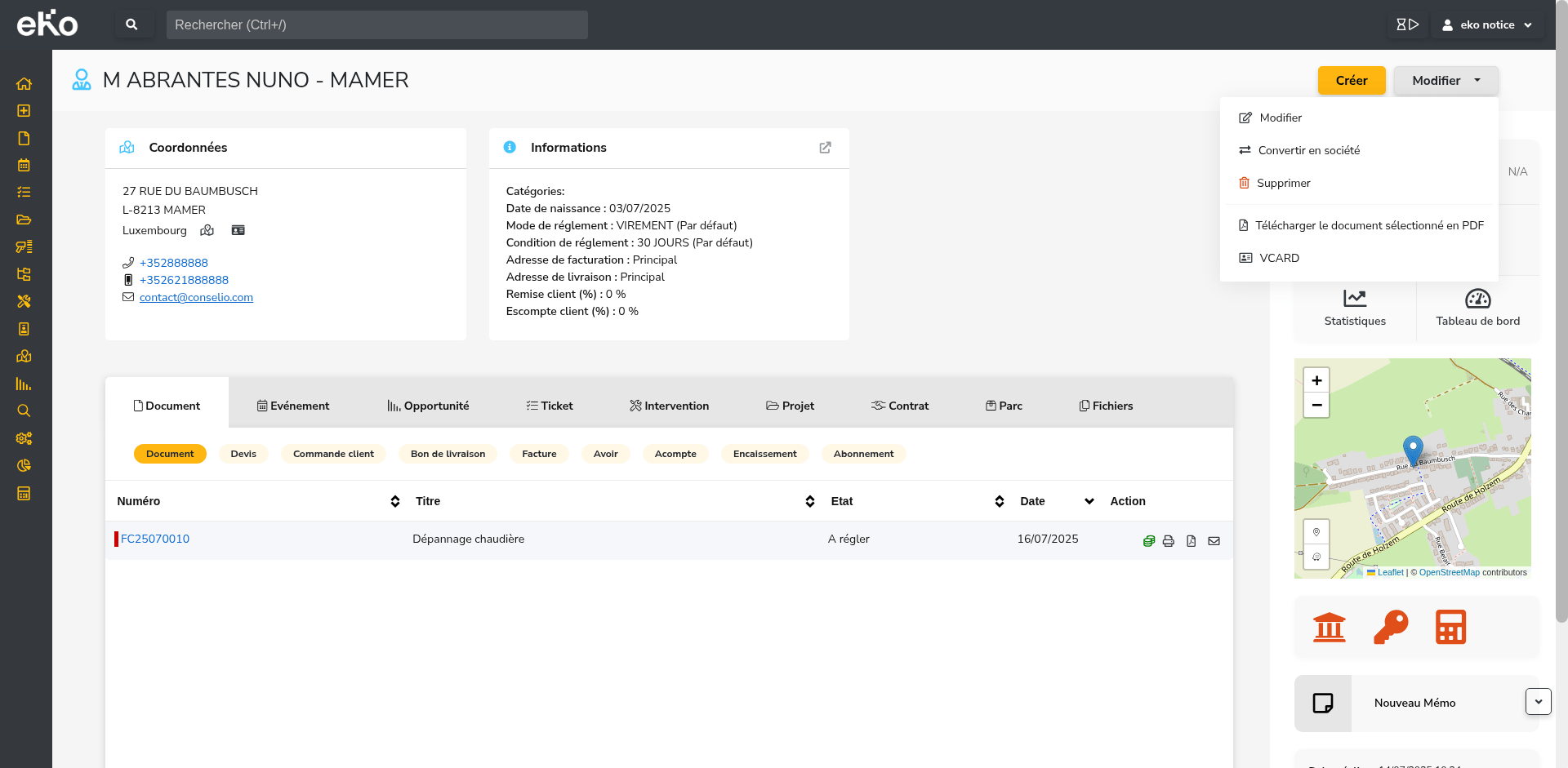1568x768 pixels.
Task: Open the tools/intervention icon in the sidebar
Action: tap(24, 302)
